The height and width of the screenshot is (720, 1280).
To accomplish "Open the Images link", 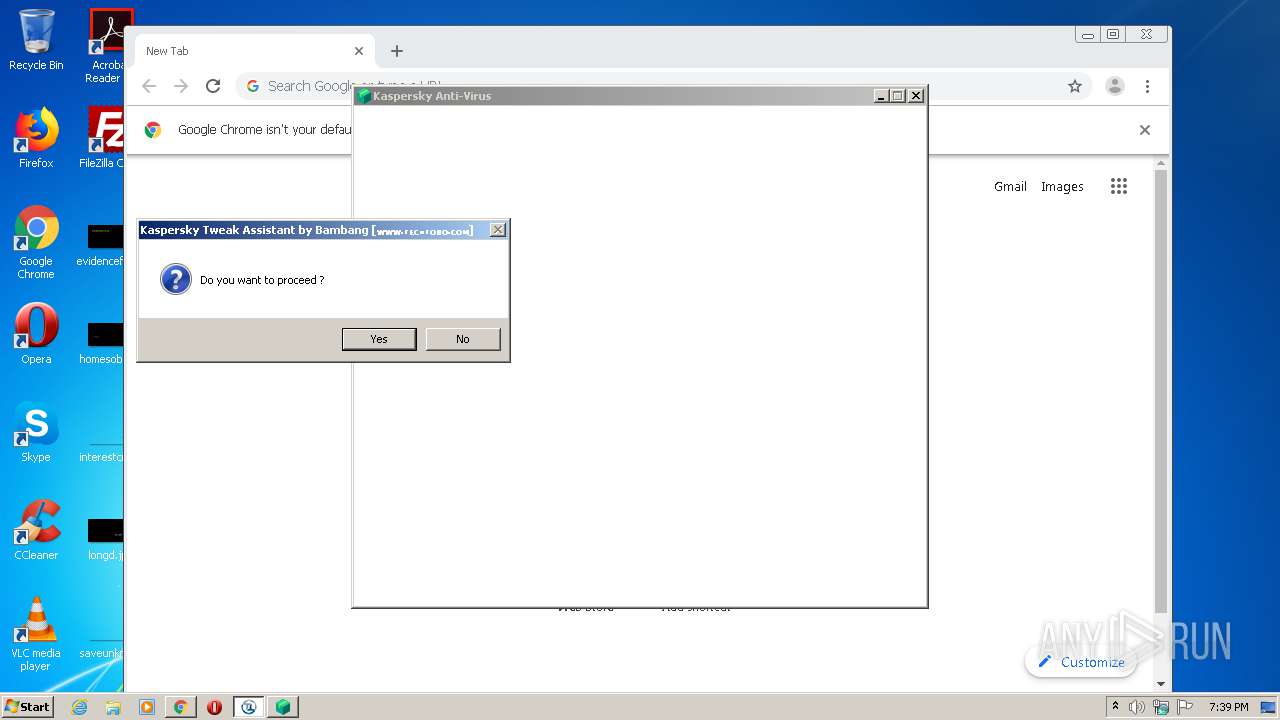I will [x=1062, y=187].
